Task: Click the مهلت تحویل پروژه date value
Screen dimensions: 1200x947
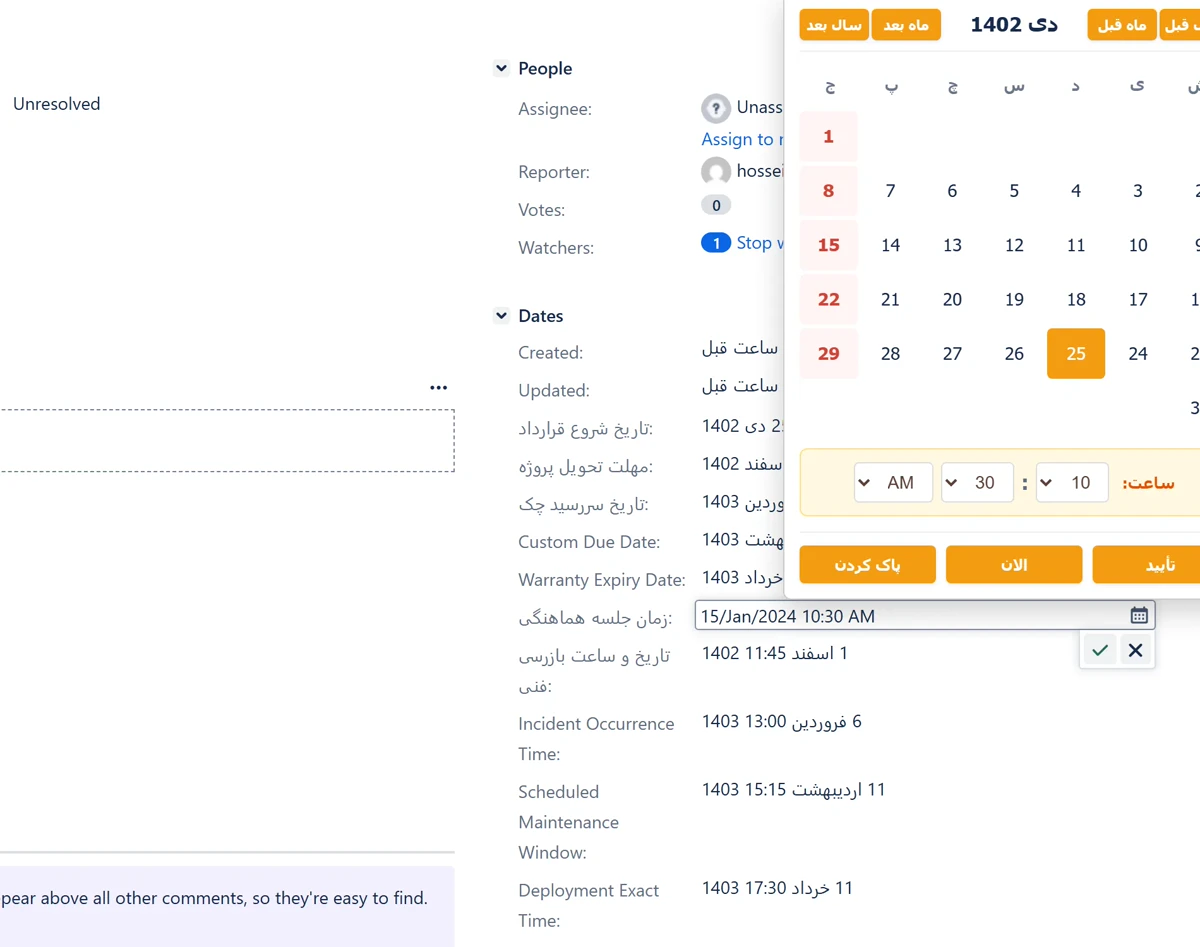Action: pyautogui.click(x=742, y=463)
